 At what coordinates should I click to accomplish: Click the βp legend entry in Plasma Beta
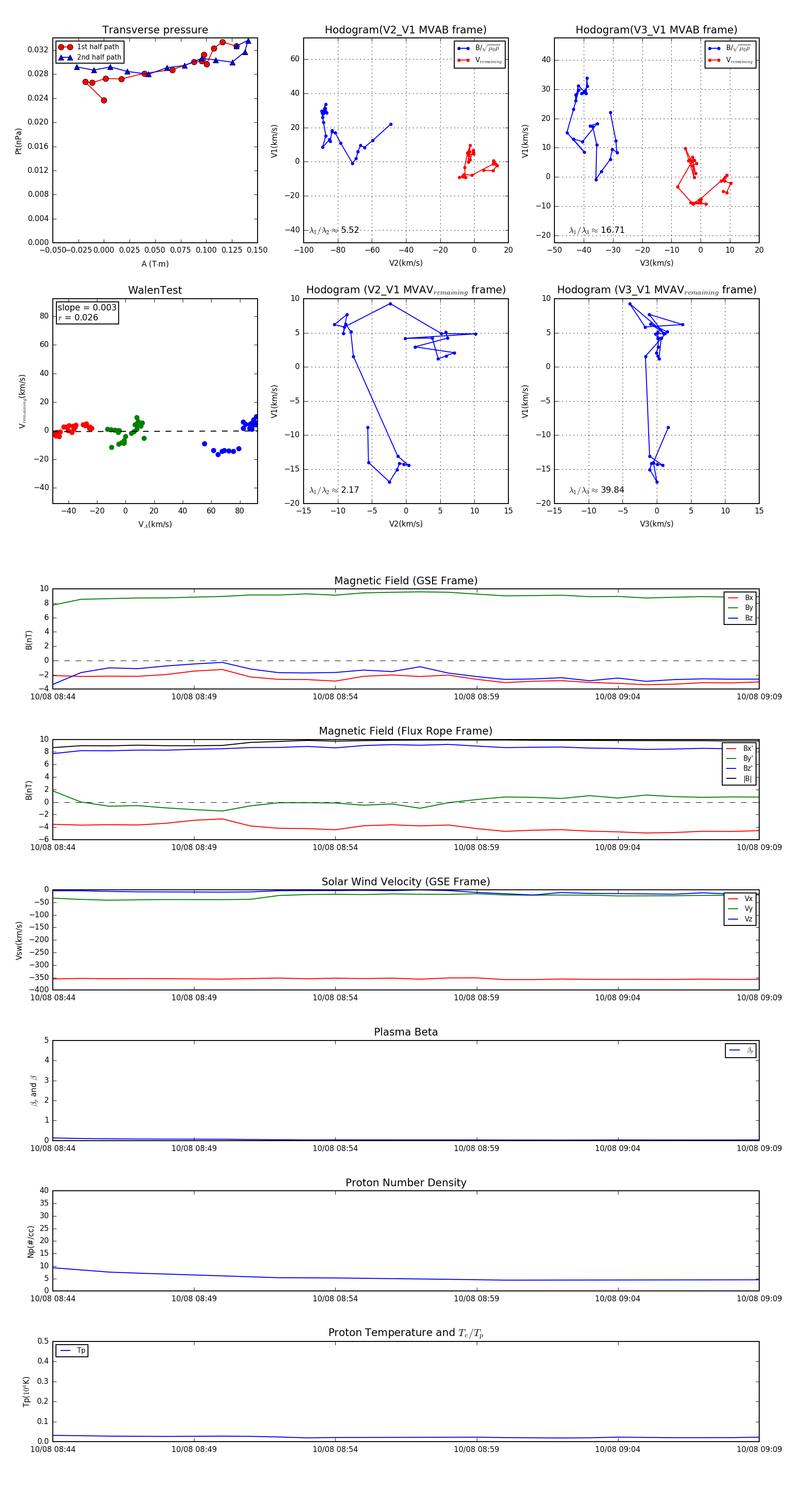point(741,1050)
